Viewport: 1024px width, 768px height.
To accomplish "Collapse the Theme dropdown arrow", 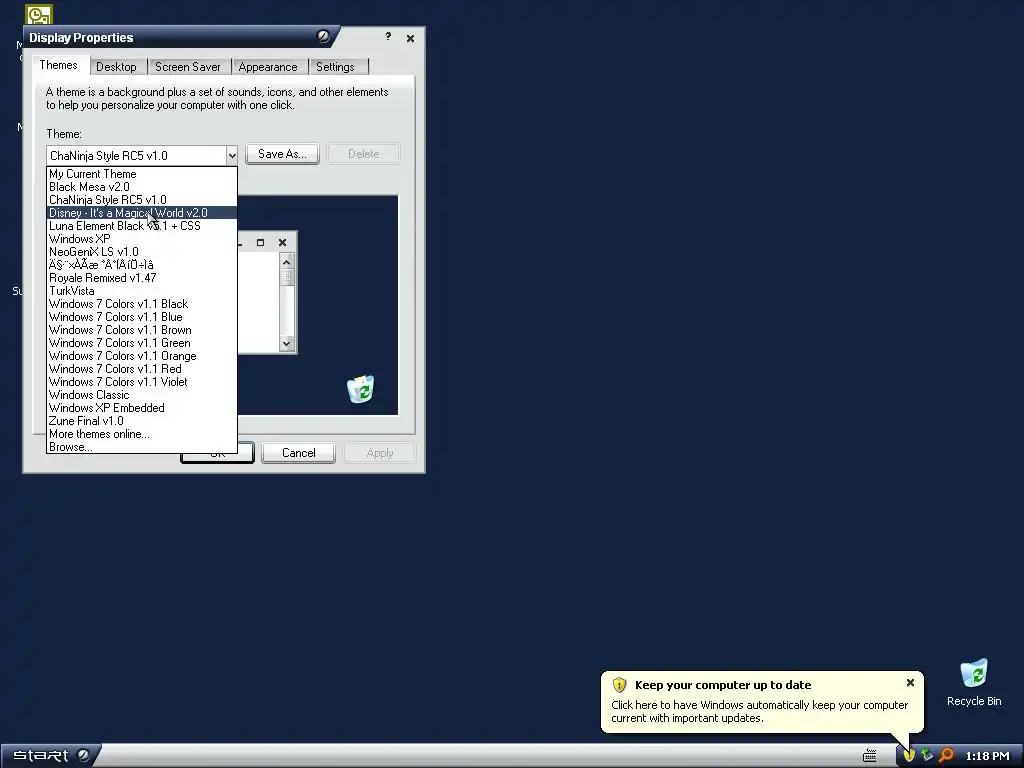I will pos(231,155).
